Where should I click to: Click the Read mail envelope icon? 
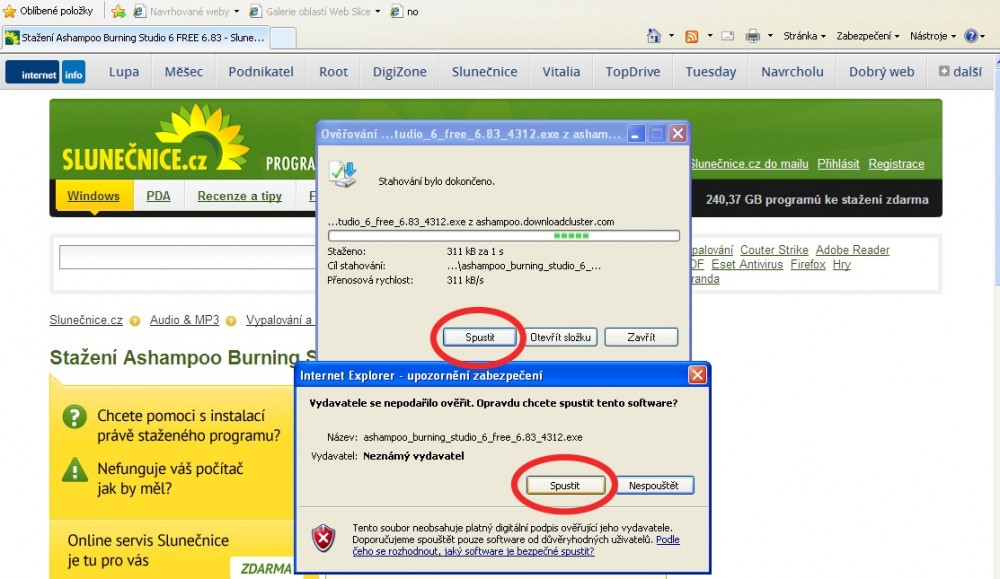[728, 36]
